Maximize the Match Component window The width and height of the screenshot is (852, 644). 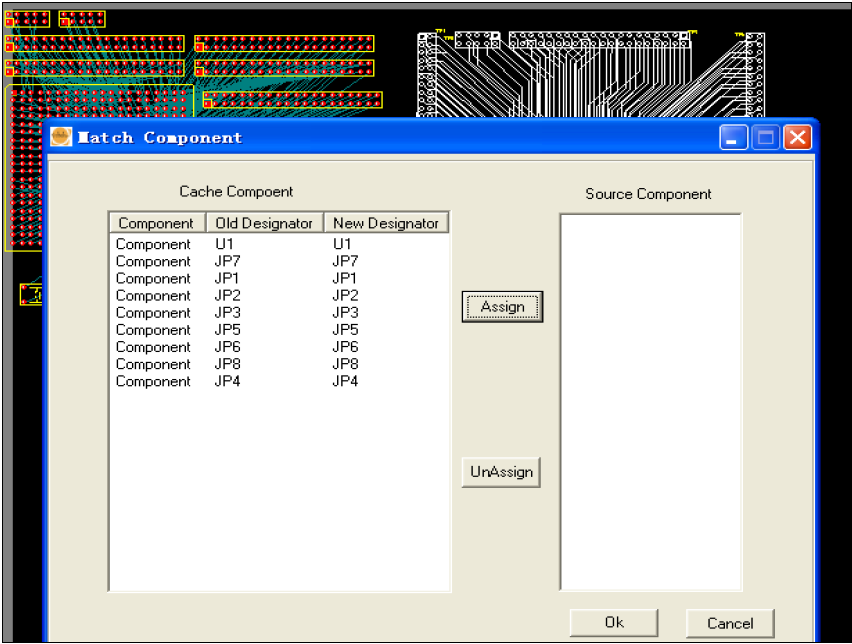coord(766,137)
